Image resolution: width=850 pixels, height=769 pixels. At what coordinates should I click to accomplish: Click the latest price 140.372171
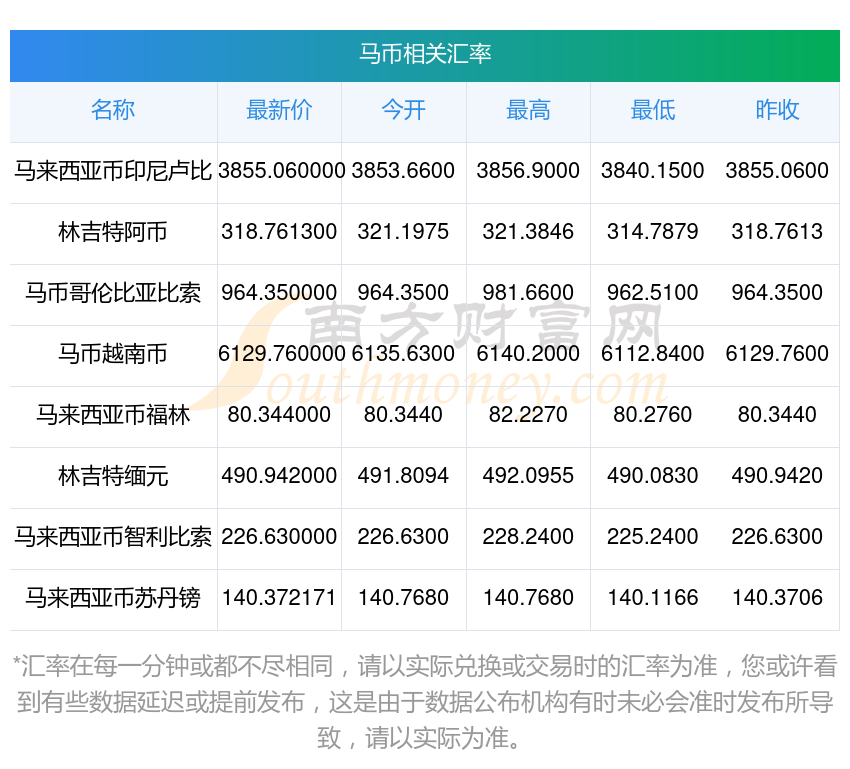(x=279, y=598)
